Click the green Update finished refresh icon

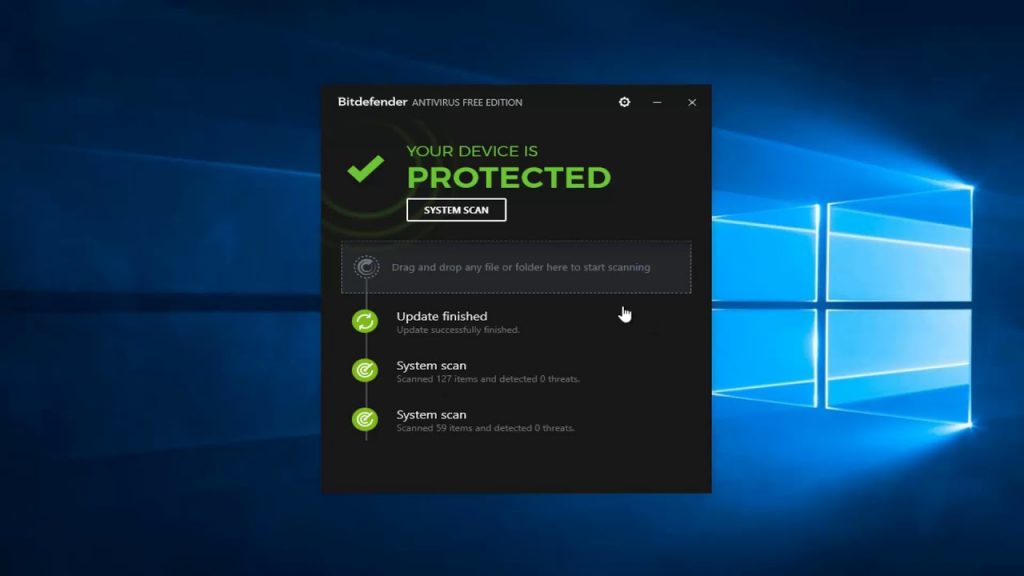(365, 321)
